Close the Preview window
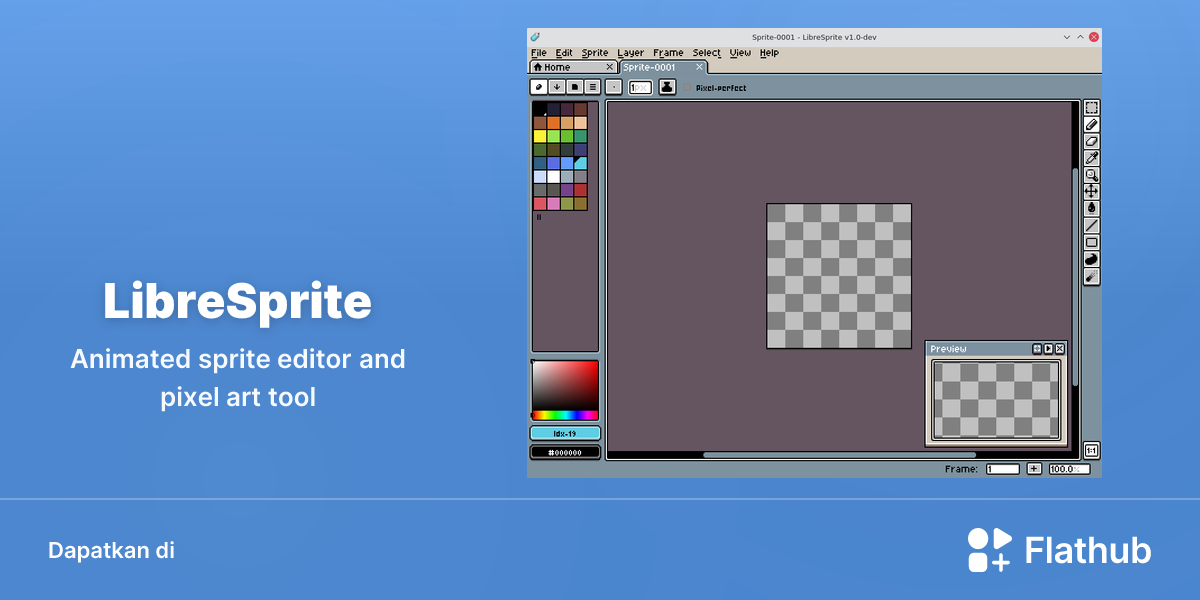The width and height of the screenshot is (1200, 600). pyautogui.click(x=1060, y=349)
